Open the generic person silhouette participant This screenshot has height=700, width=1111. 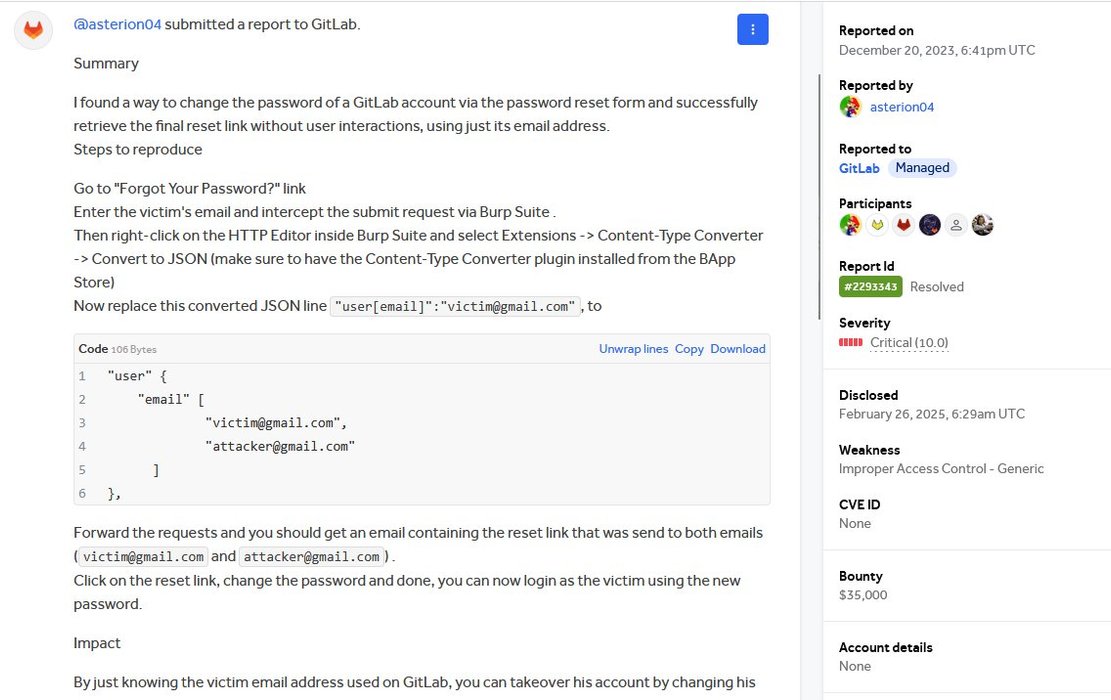(956, 225)
